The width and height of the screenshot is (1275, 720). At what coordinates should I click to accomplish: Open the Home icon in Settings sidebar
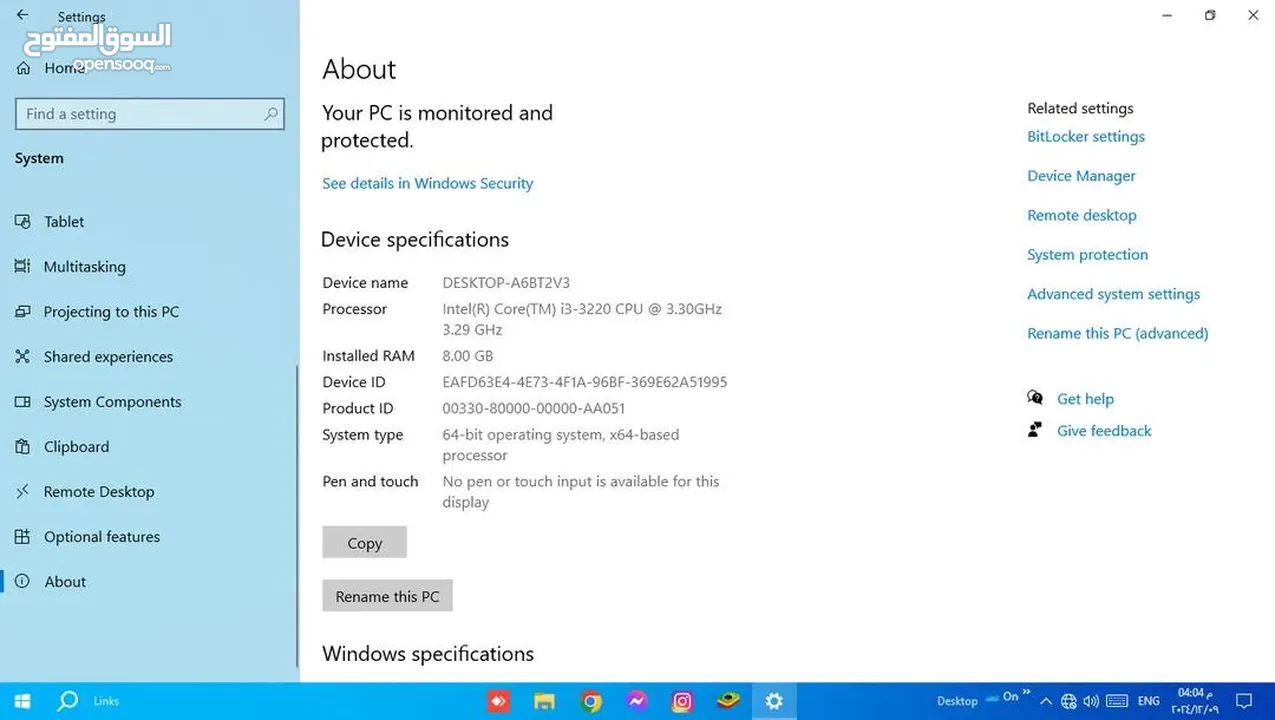coord(24,69)
